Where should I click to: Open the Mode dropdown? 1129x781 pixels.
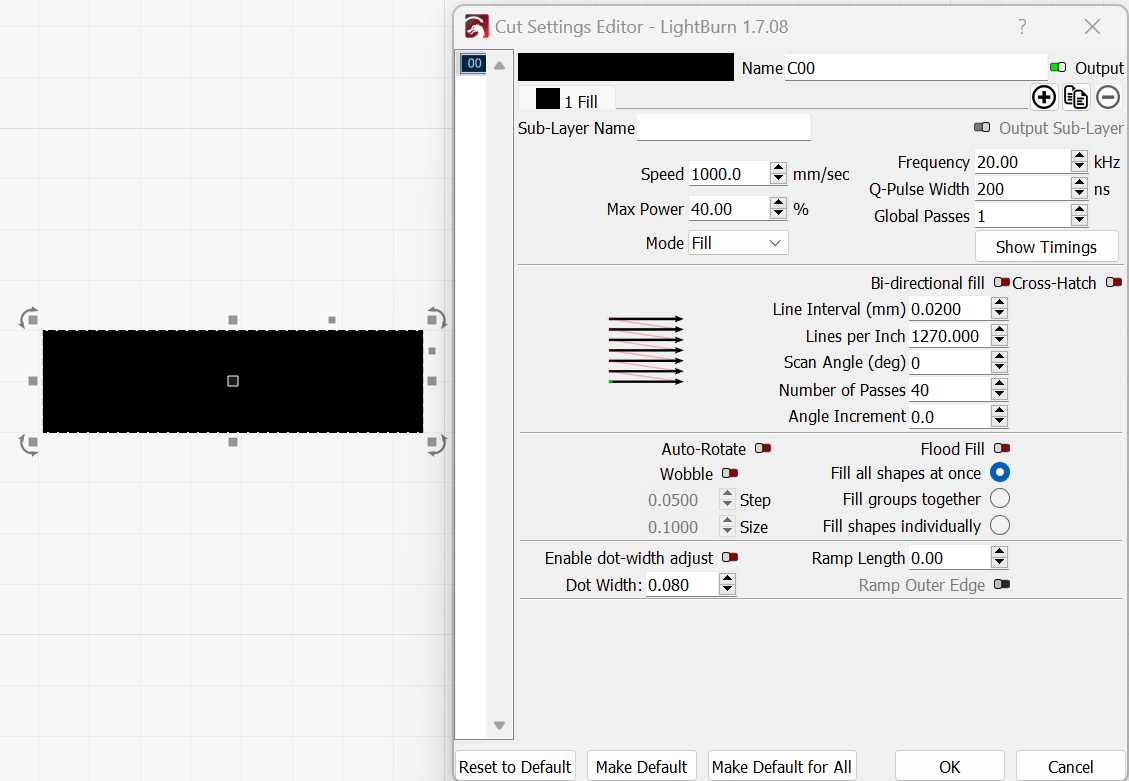(x=738, y=243)
